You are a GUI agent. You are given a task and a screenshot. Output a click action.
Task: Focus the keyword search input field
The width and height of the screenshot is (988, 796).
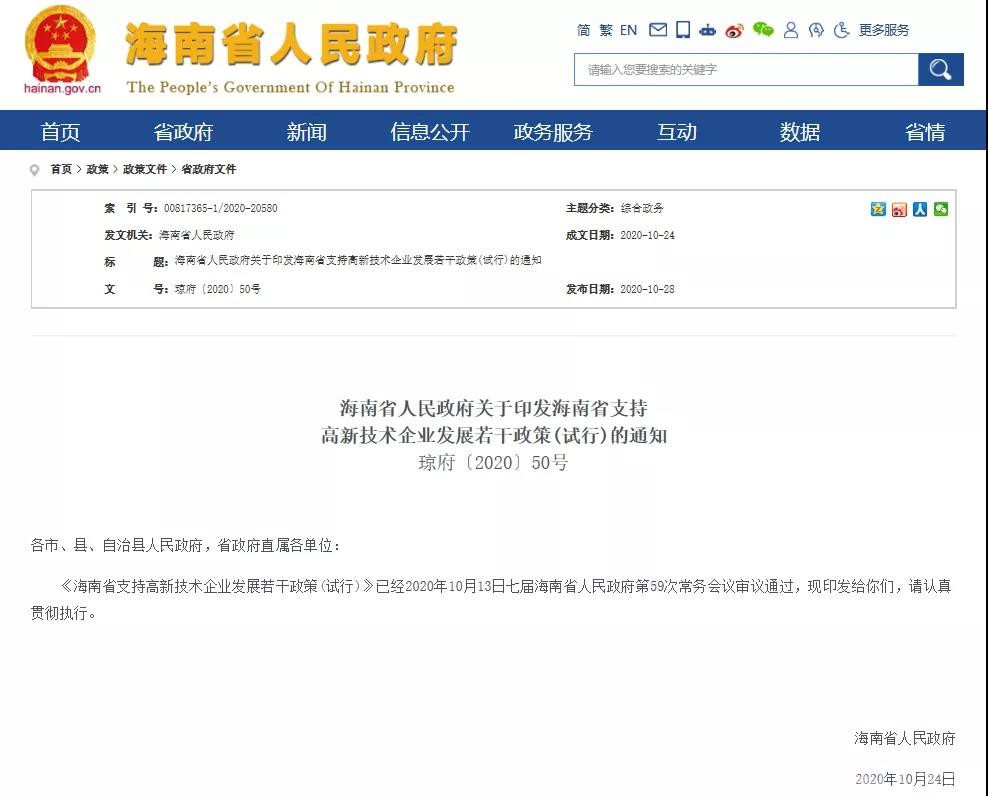746,69
